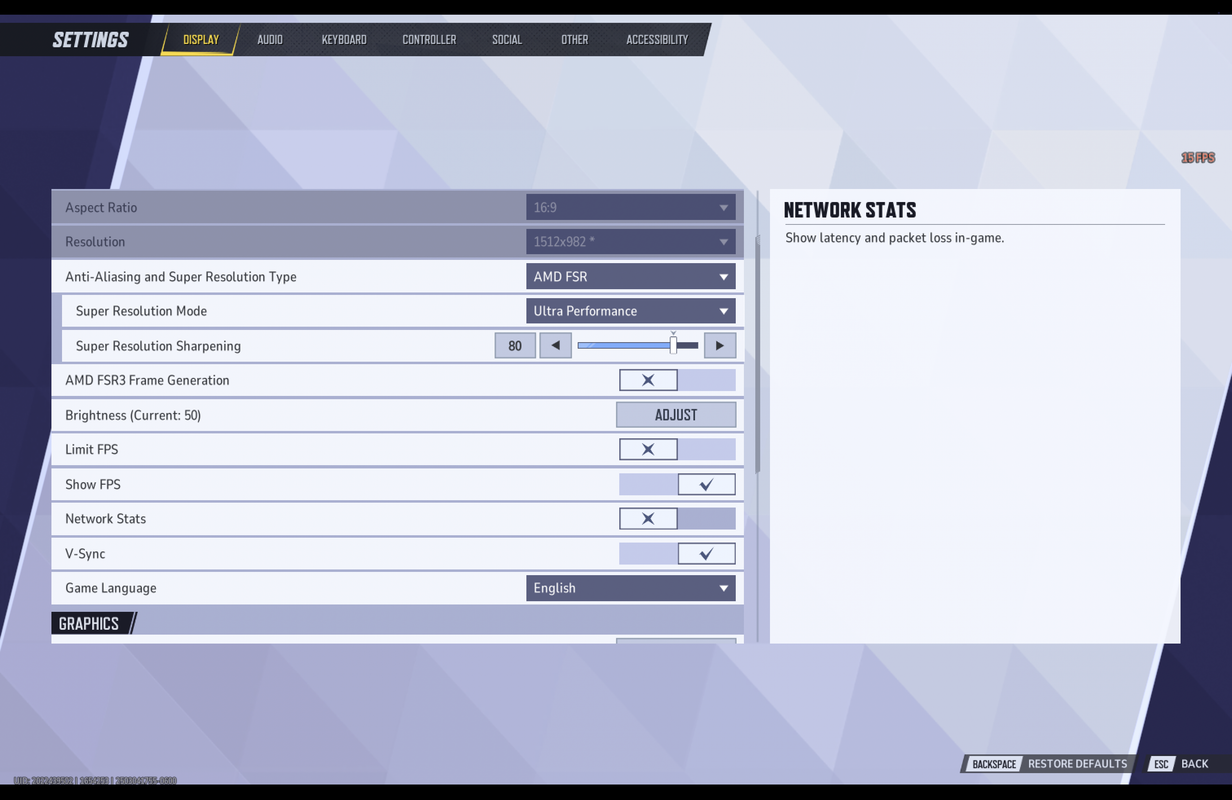Open the Accessibility settings tab
The image size is (1232, 800).
coord(657,40)
